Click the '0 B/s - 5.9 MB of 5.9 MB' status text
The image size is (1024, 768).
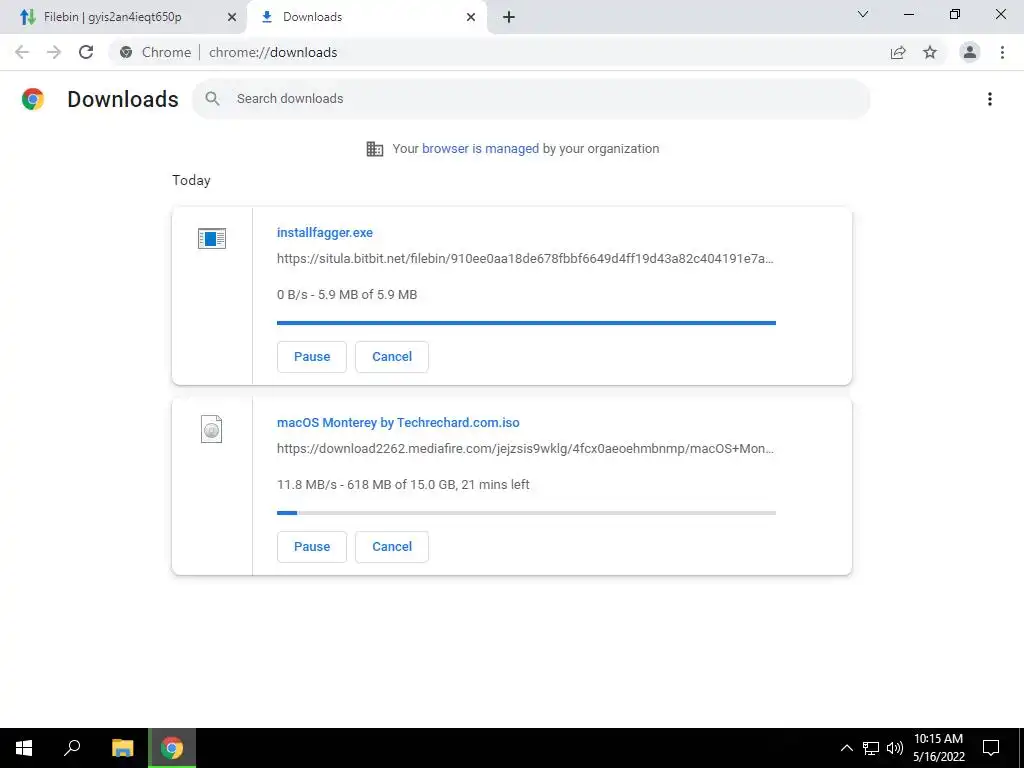(347, 295)
